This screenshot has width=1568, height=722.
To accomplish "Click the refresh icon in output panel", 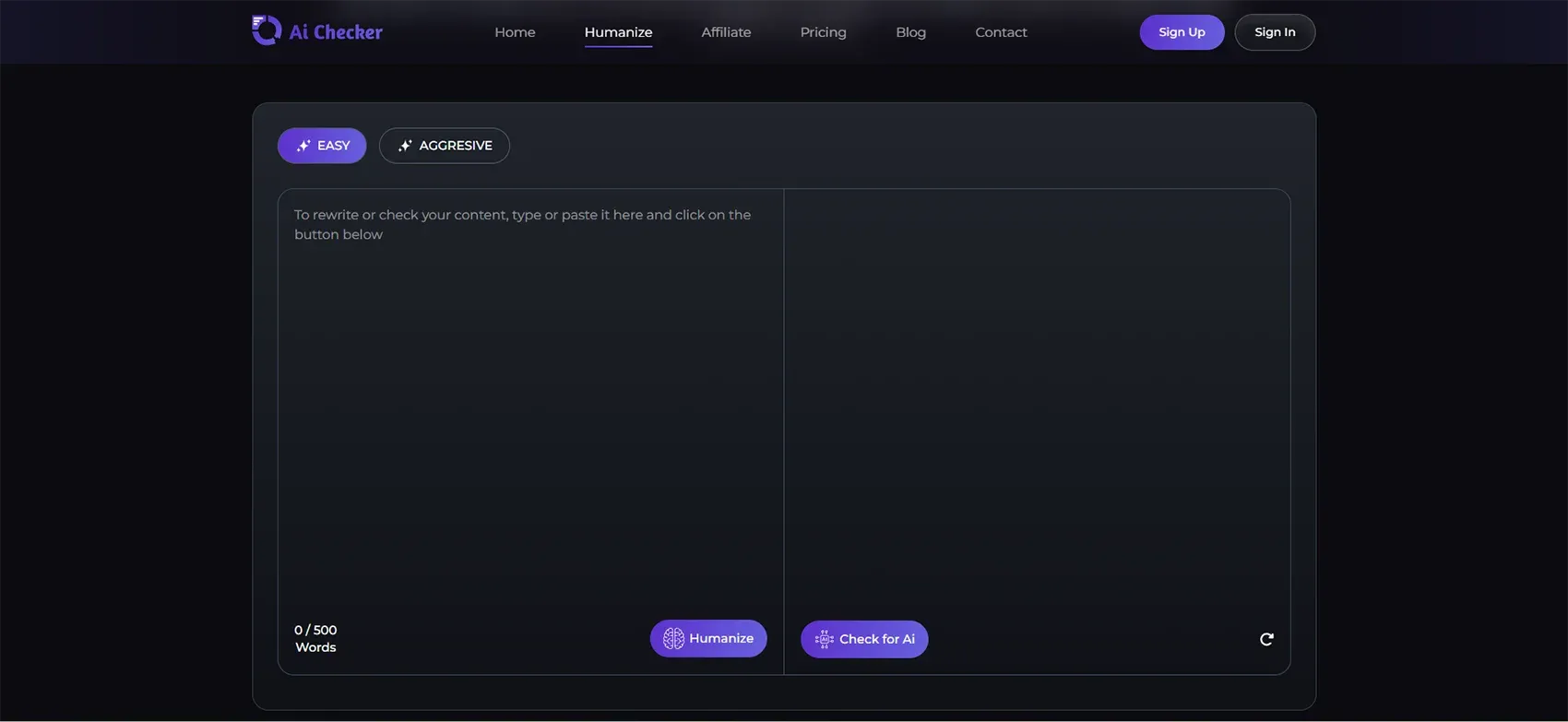I will (x=1266, y=639).
